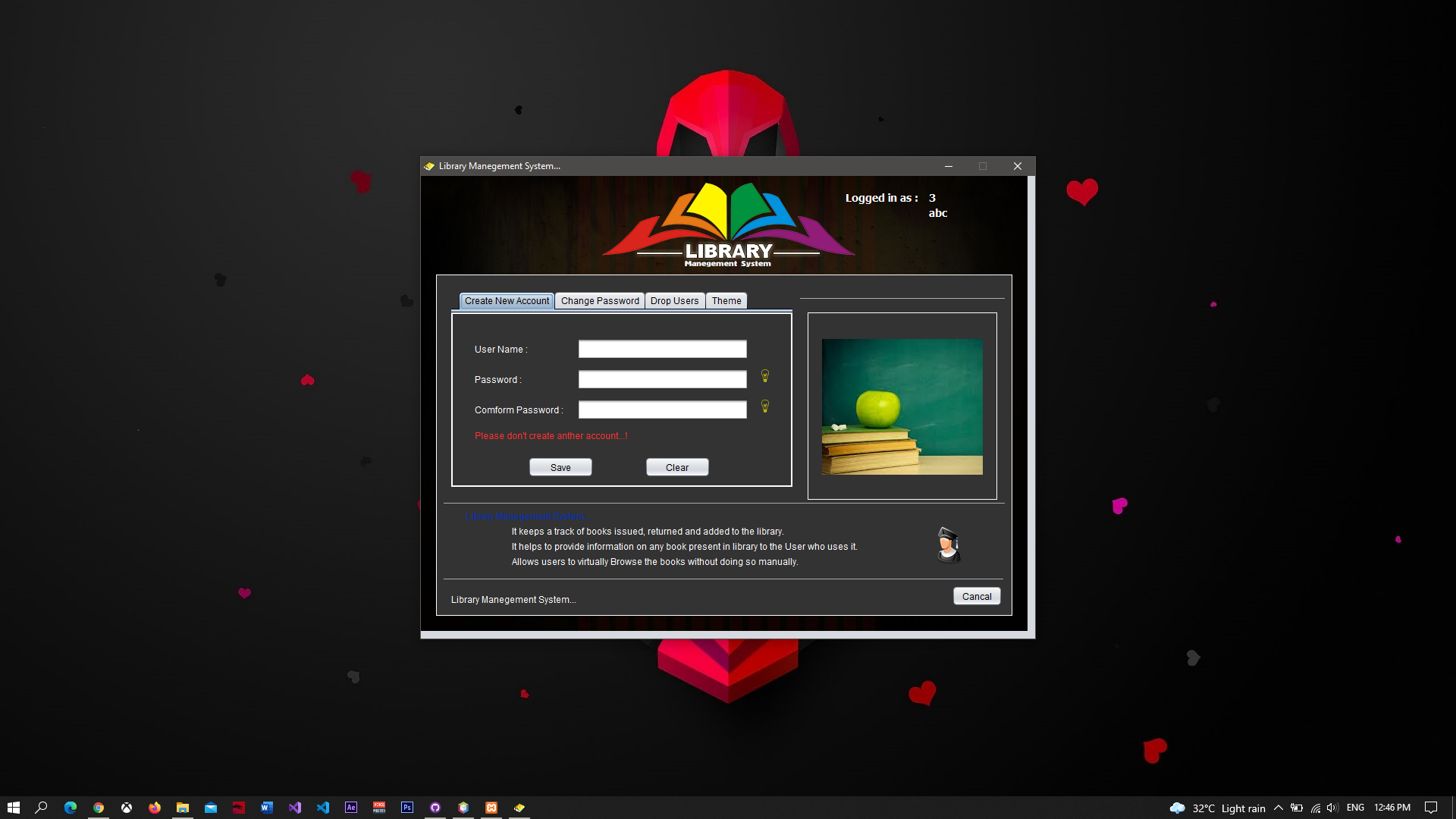Open the system volume control in the tray
Viewport: 1456px width, 819px height.
point(1332,807)
